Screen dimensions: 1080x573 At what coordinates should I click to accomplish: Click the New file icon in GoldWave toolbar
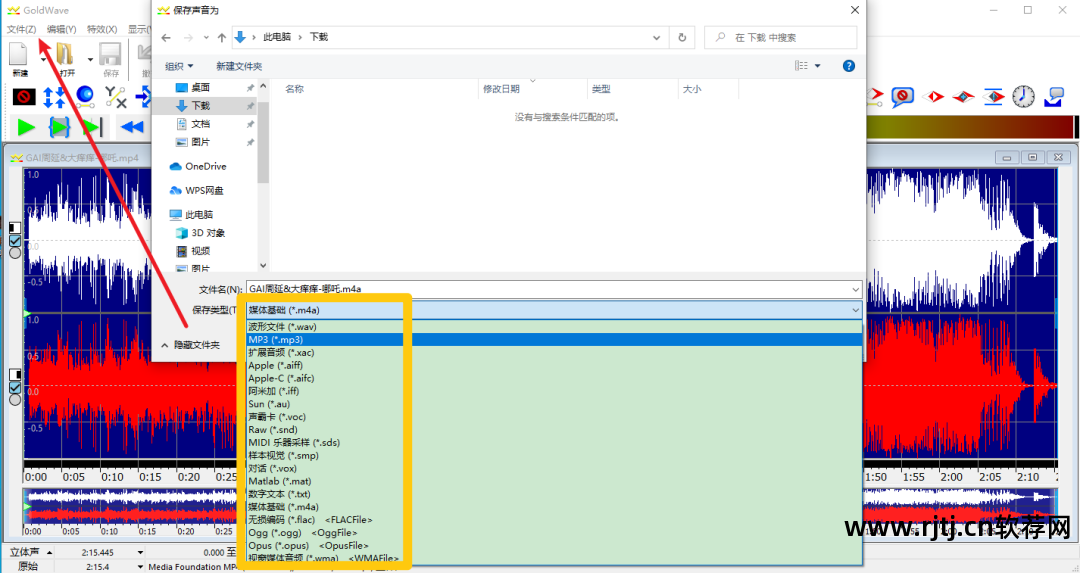19,54
